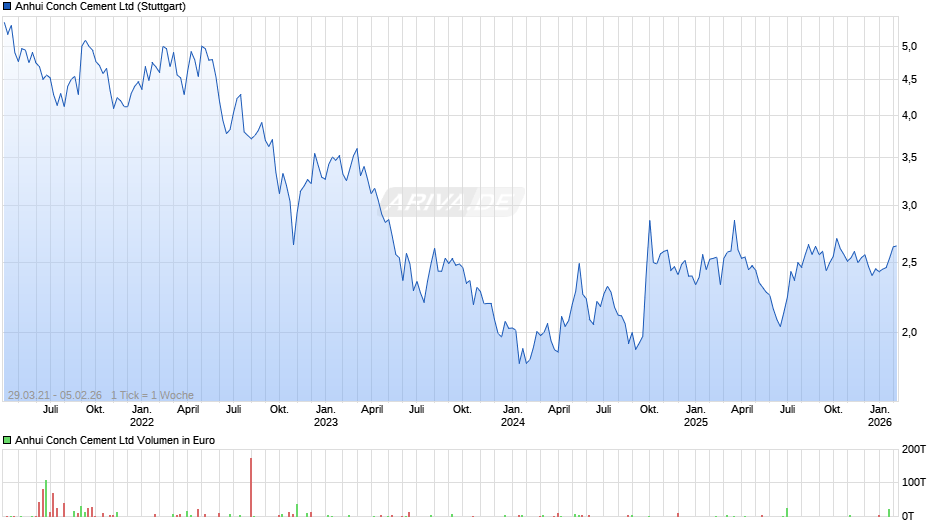Click the 3,5 price axis label

point(909,158)
